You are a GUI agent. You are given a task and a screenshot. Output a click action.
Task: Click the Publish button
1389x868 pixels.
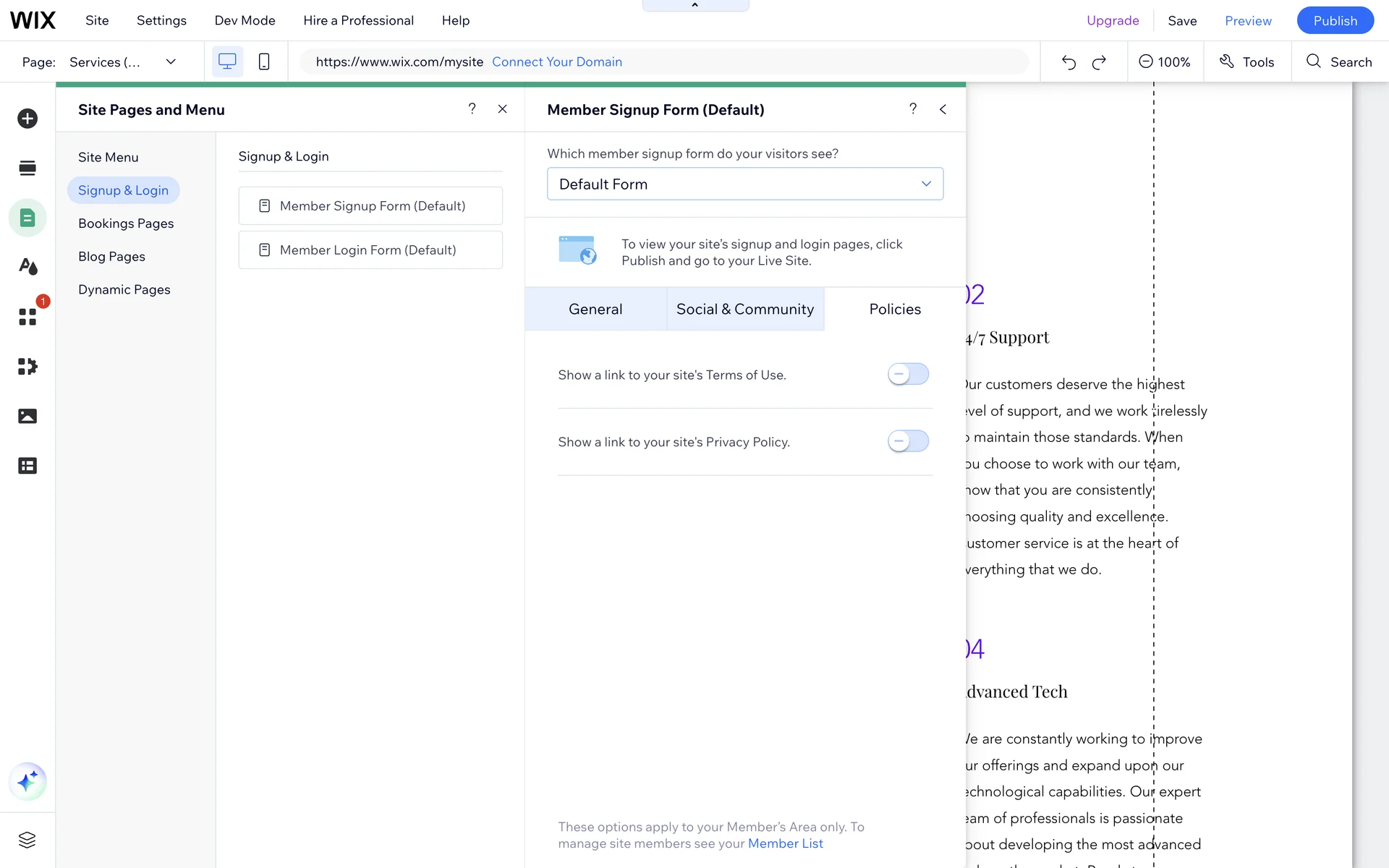[1335, 20]
